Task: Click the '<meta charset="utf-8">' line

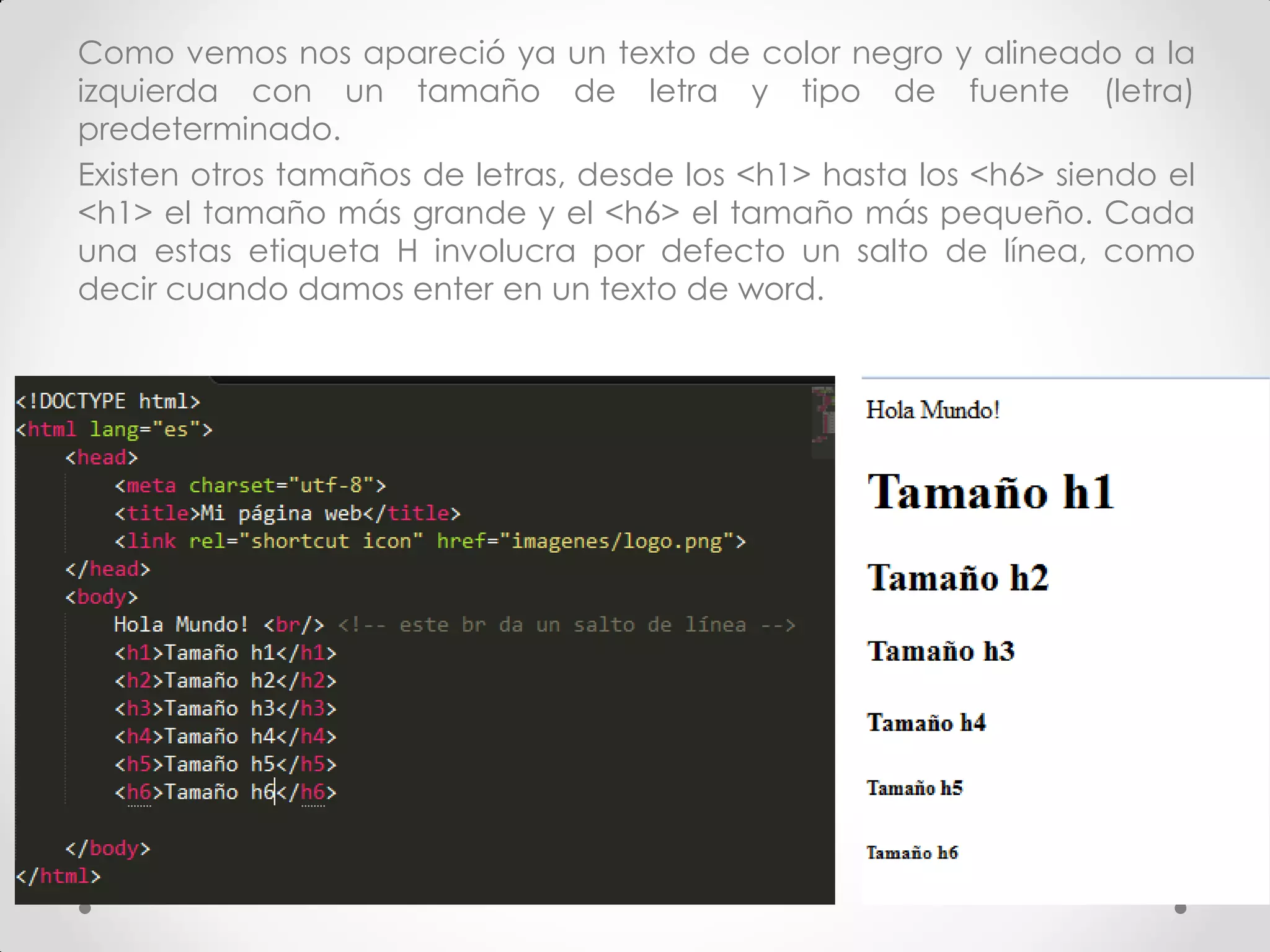Action: click(250, 485)
